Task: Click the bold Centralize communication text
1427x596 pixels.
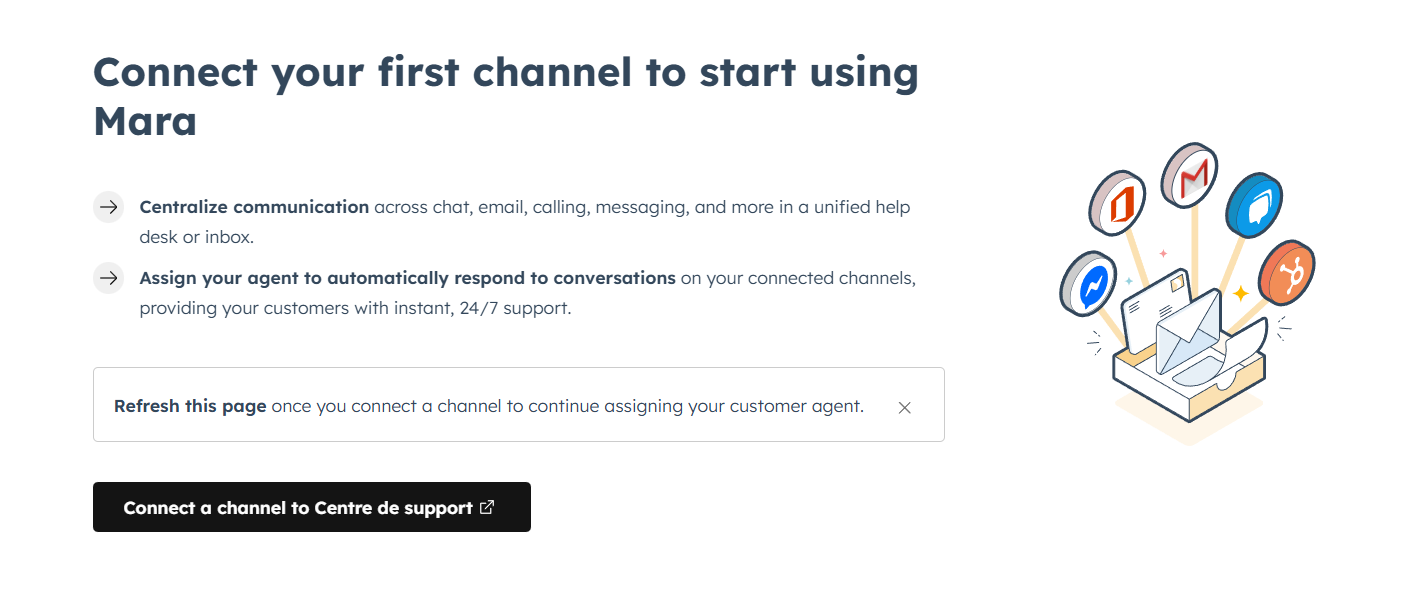Action: [254, 207]
